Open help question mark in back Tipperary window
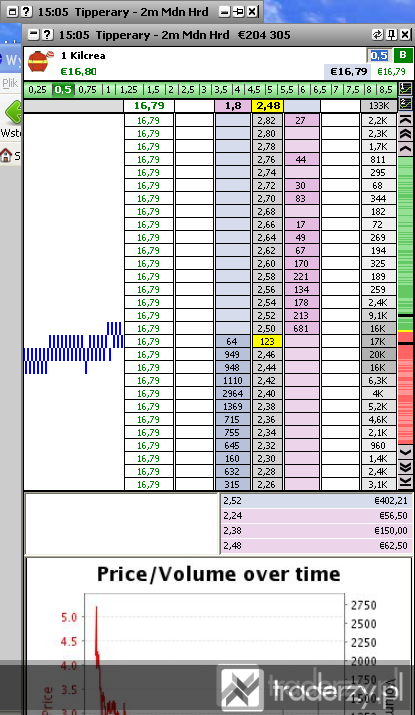This screenshot has height=715, width=415. click(x=27, y=11)
